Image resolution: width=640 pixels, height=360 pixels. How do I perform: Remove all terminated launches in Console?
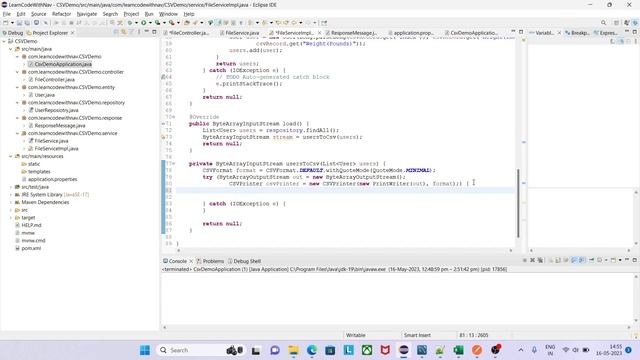pos(540,260)
